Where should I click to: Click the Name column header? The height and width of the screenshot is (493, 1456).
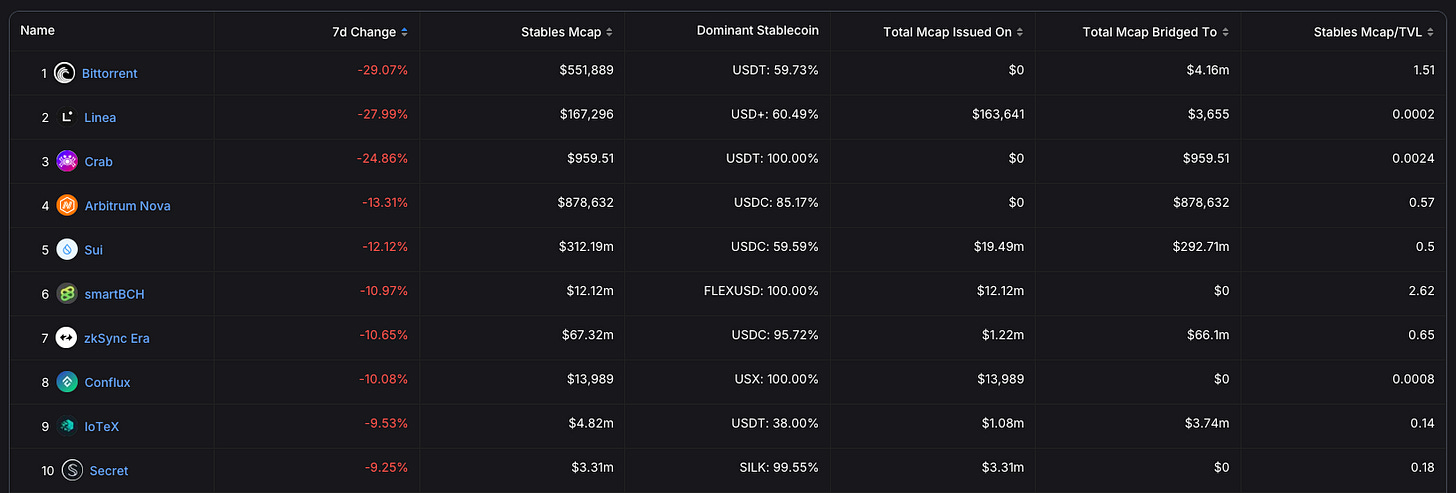click(37, 31)
